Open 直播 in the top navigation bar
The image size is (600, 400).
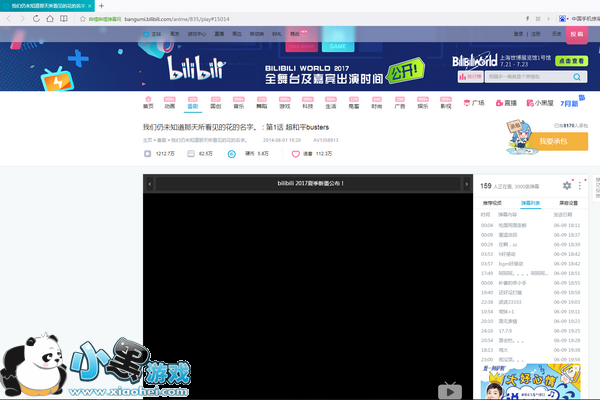click(x=219, y=34)
